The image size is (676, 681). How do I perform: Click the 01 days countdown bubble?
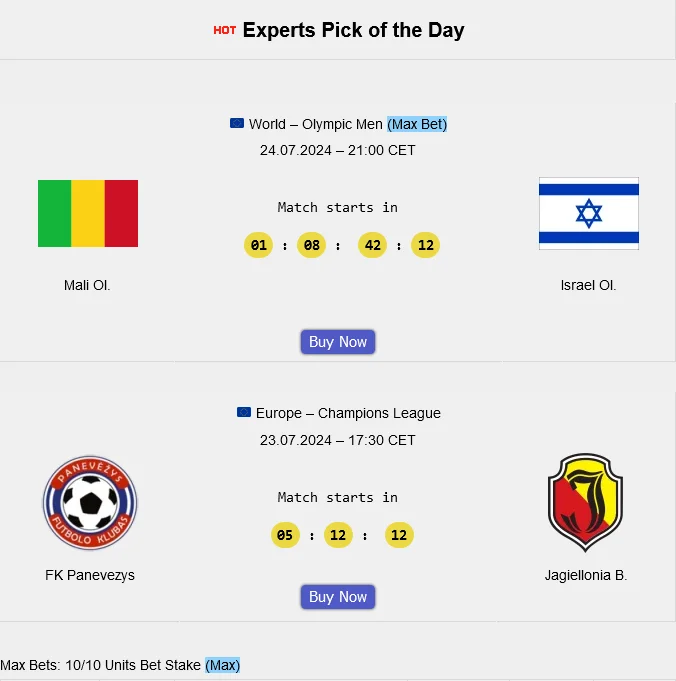(x=258, y=245)
